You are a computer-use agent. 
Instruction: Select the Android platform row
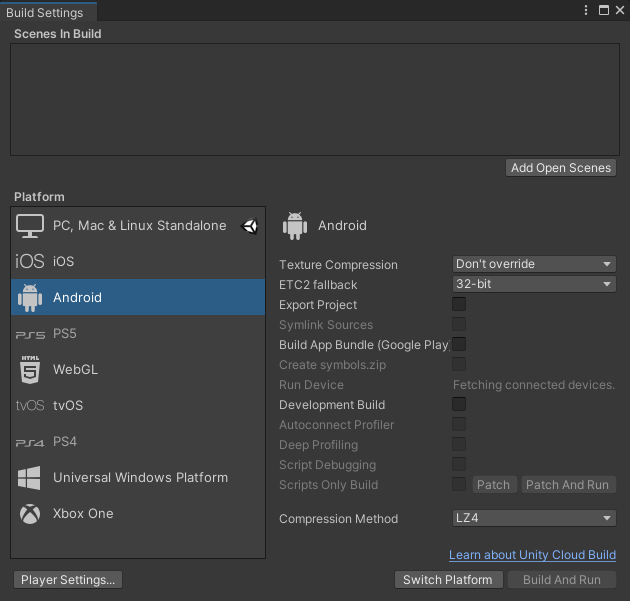pos(138,297)
